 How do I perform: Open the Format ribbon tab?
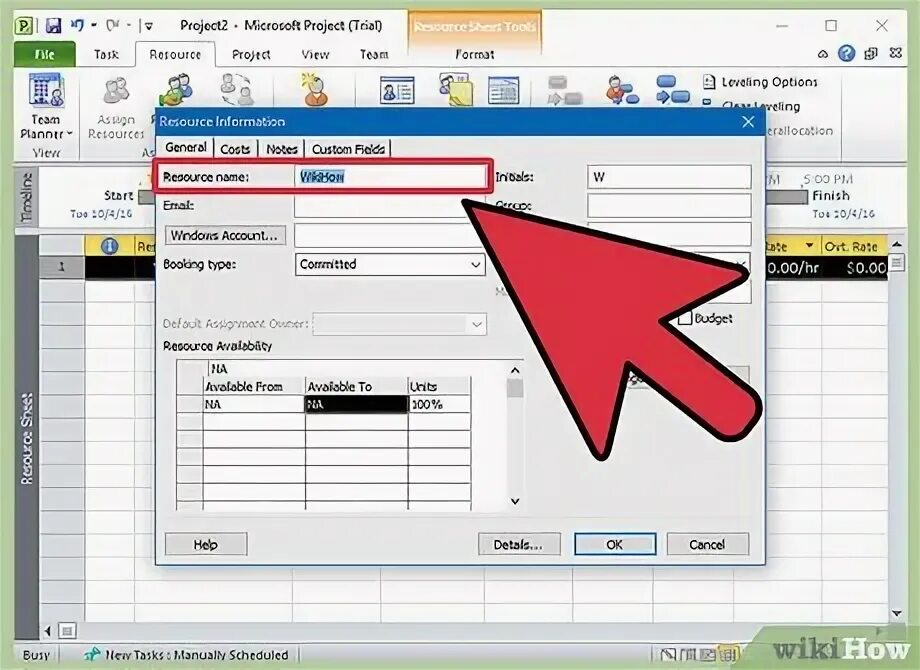click(x=475, y=55)
